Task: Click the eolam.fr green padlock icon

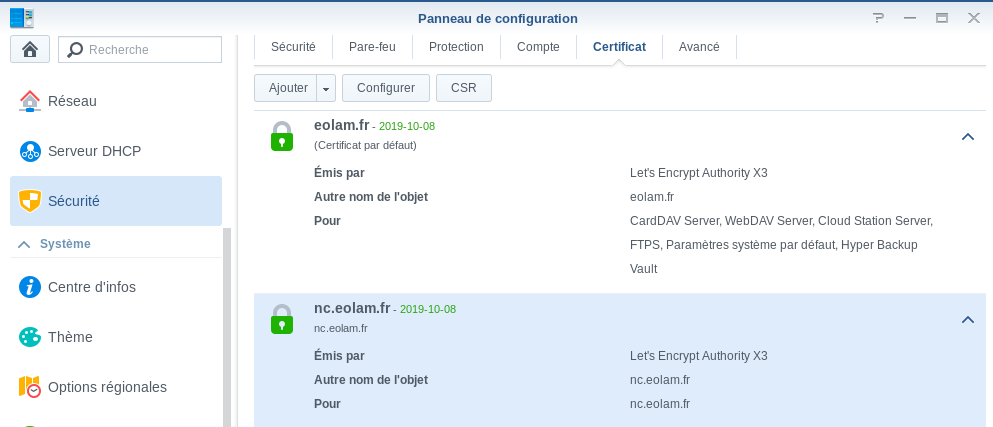Action: 282,136
